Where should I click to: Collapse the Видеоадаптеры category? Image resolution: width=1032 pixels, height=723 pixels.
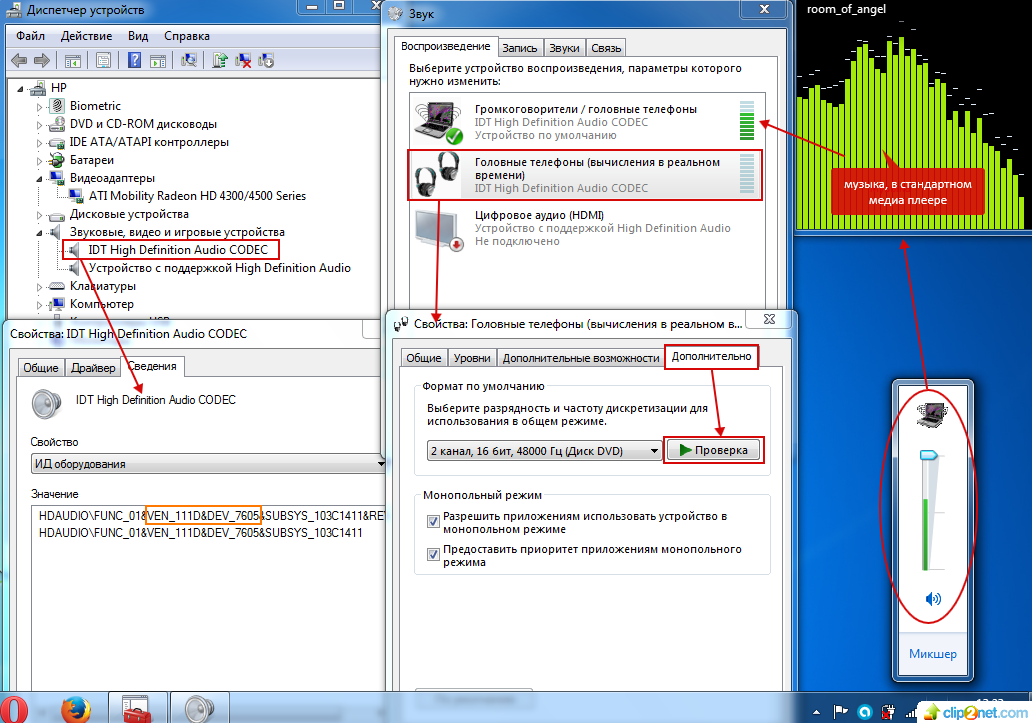point(39,179)
